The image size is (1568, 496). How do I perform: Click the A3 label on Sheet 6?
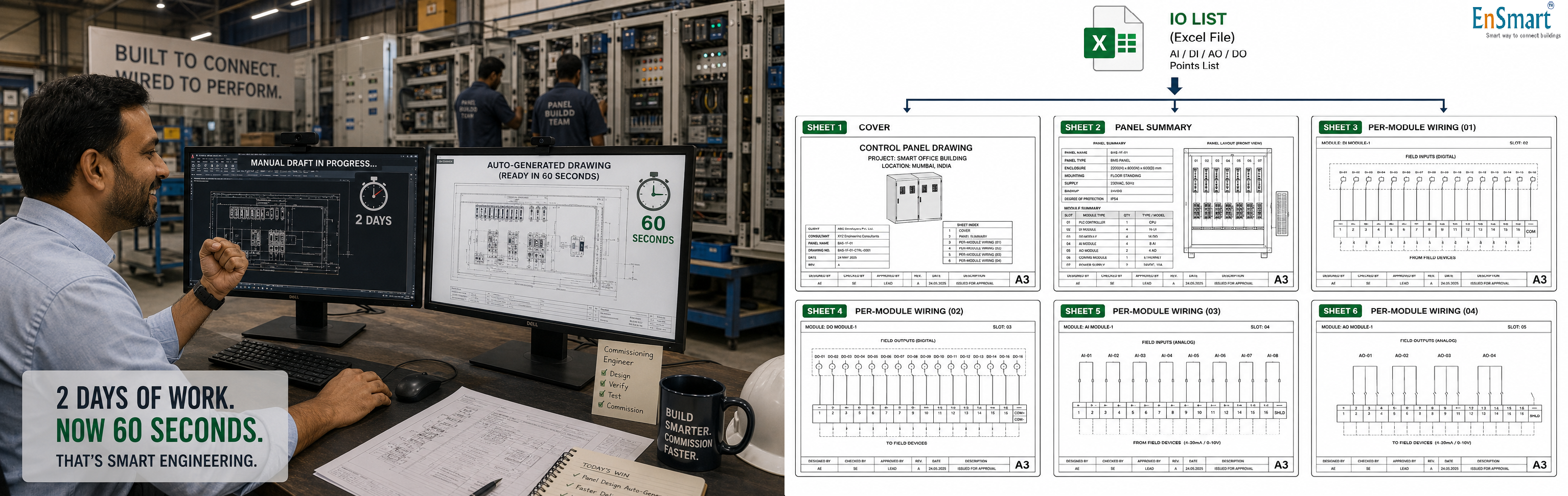tap(1539, 464)
